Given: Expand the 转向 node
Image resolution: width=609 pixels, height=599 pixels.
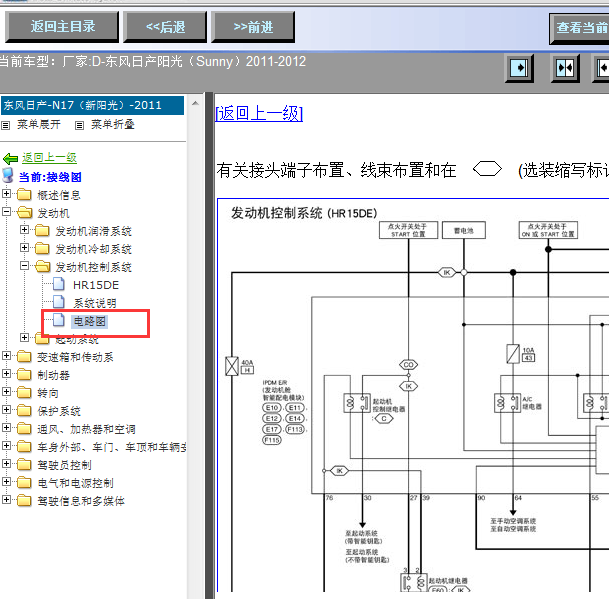Looking at the screenshot, I should pos(6,391).
